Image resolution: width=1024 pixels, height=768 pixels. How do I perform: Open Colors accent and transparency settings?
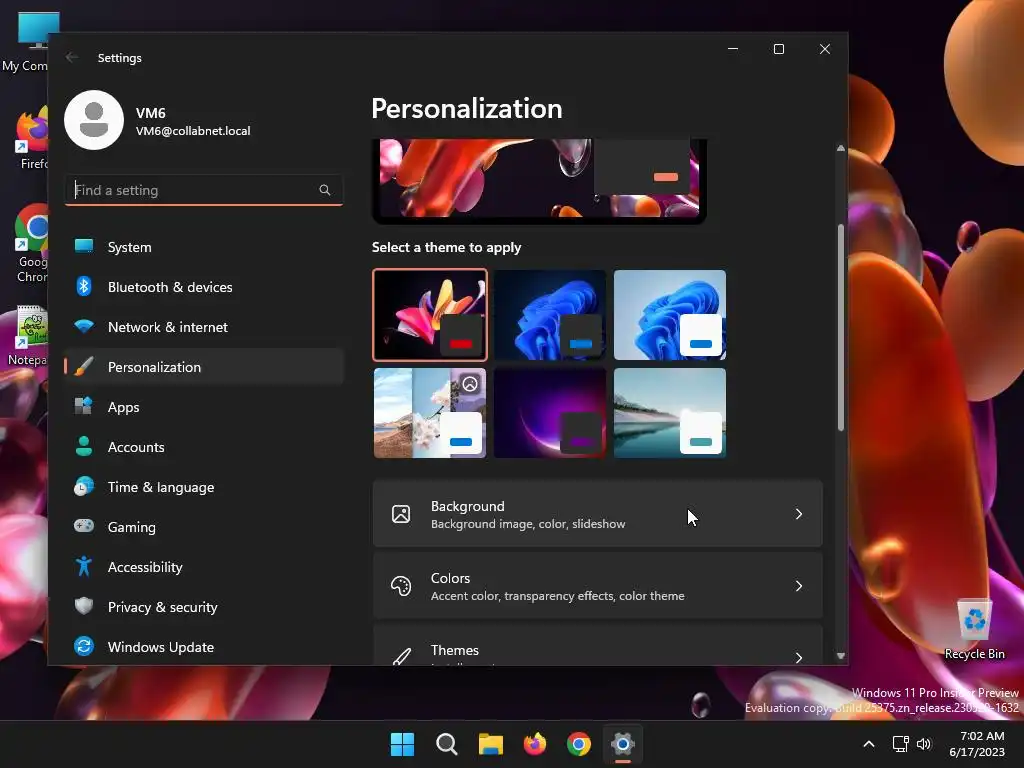tap(598, 586)
